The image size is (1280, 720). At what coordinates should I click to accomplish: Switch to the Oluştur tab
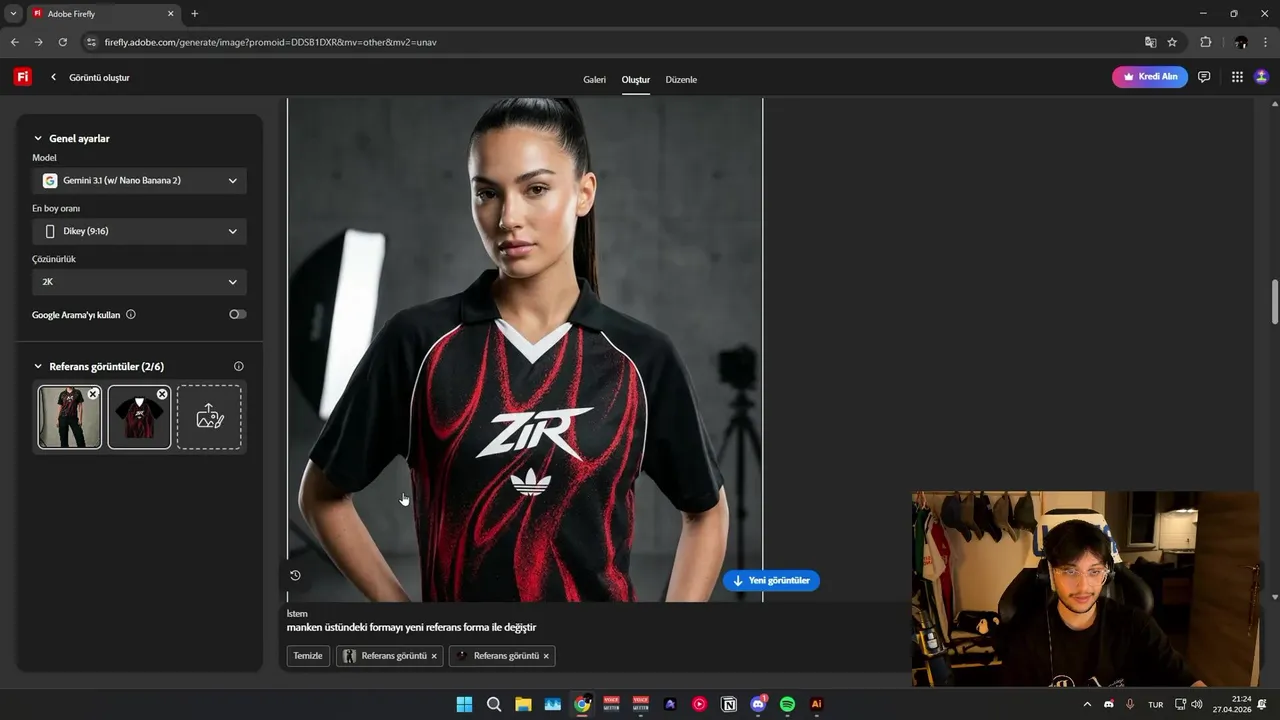coord(636,79)
